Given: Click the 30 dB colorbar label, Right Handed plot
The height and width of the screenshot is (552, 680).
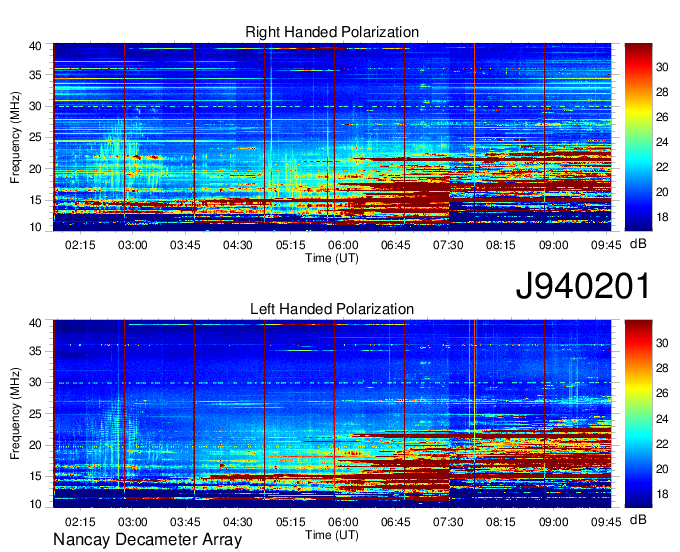Looking at the screenshot, I should pyautogui.click(x=662, y=67).
